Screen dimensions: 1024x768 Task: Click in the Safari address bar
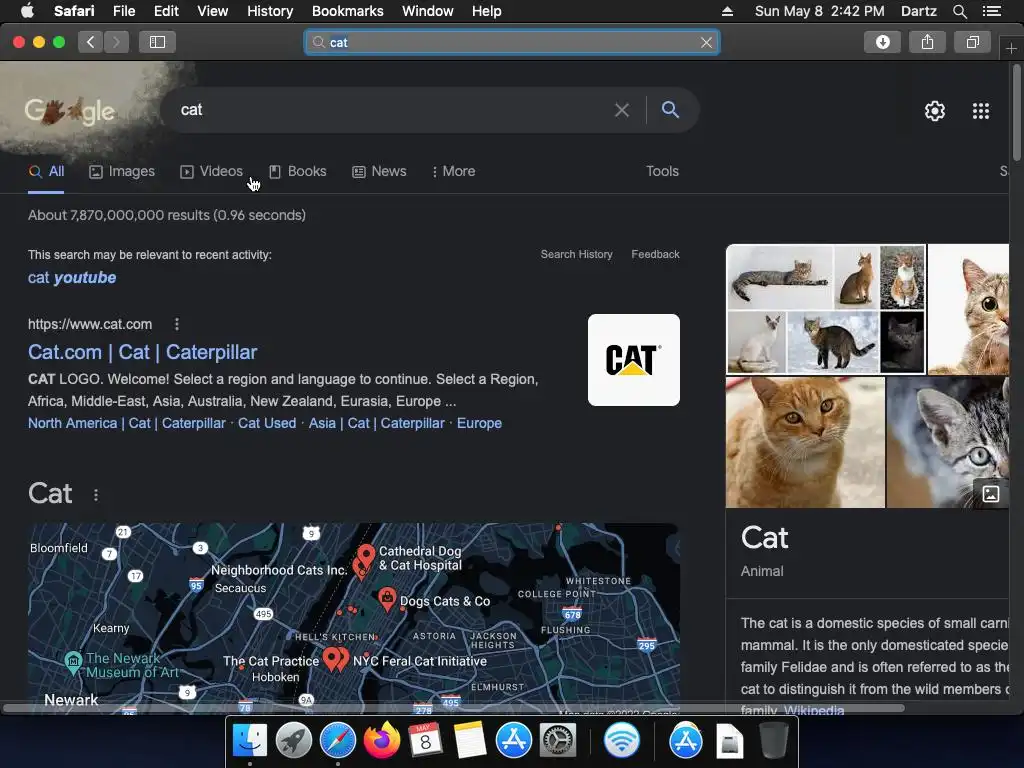(512, 42)
